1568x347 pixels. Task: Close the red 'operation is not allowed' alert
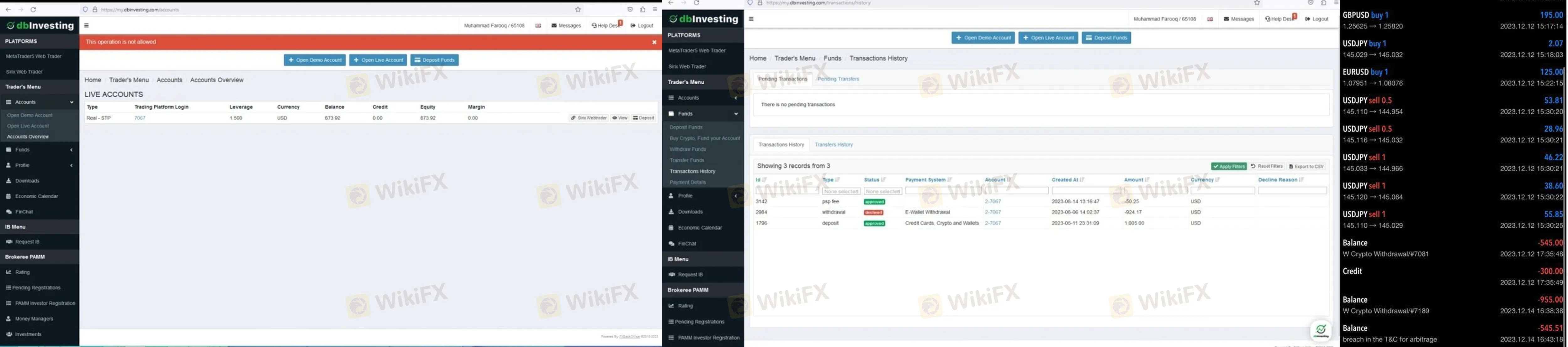(x=654, y=43)
